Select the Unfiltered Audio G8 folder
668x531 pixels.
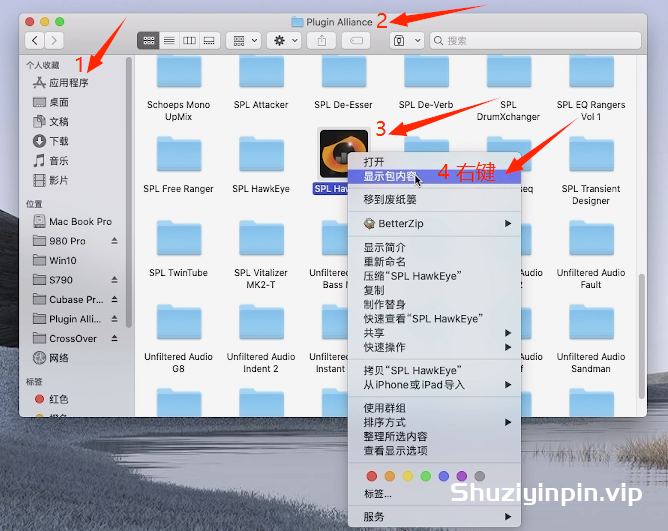(x=179, y=322)
